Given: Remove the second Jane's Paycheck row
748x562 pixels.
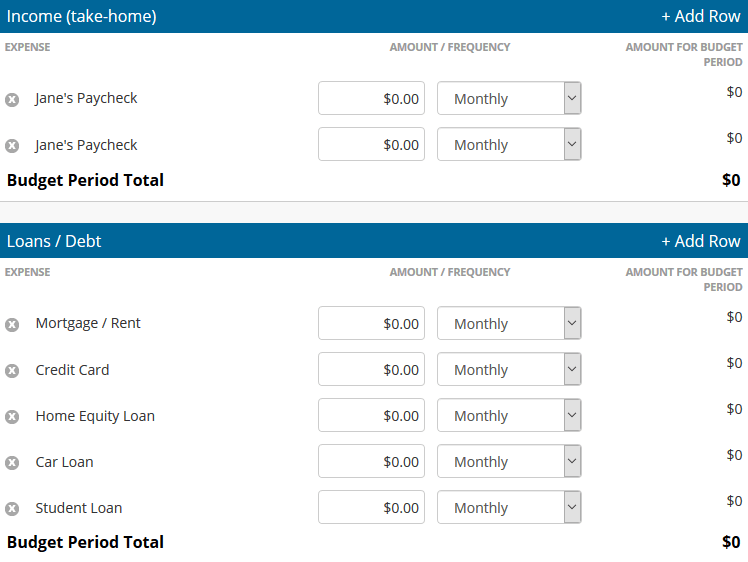Looking at the screenshot, I should (x=12, y=146).
